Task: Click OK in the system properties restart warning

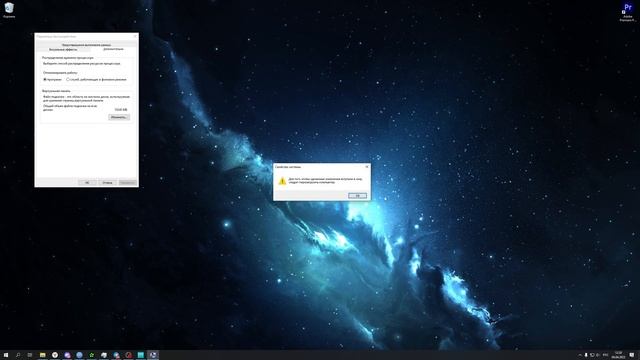Action: tap(357, 196)
